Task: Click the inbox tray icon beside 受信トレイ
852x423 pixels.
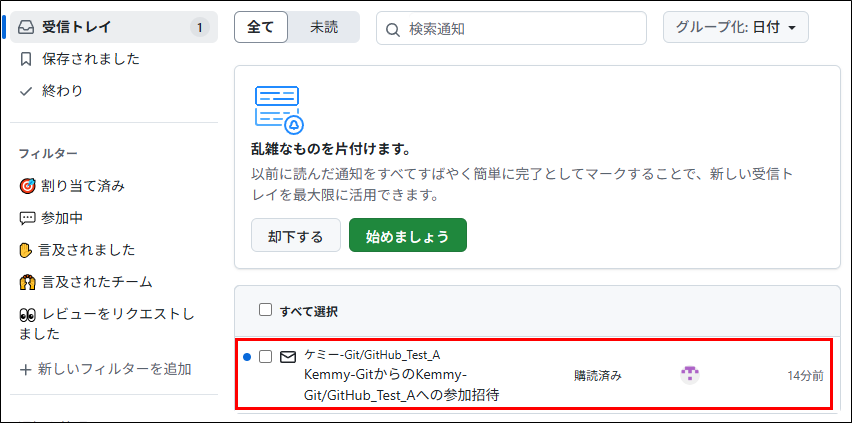Action: (x=27, y=27)
